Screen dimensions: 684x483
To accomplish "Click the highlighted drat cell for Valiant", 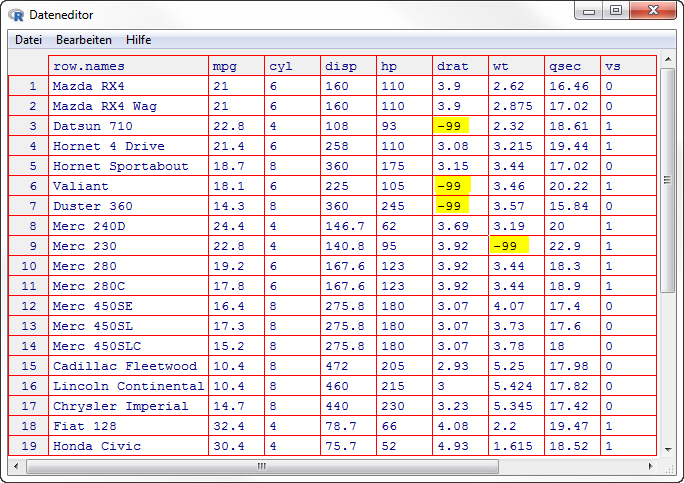I will coord(452,186).
